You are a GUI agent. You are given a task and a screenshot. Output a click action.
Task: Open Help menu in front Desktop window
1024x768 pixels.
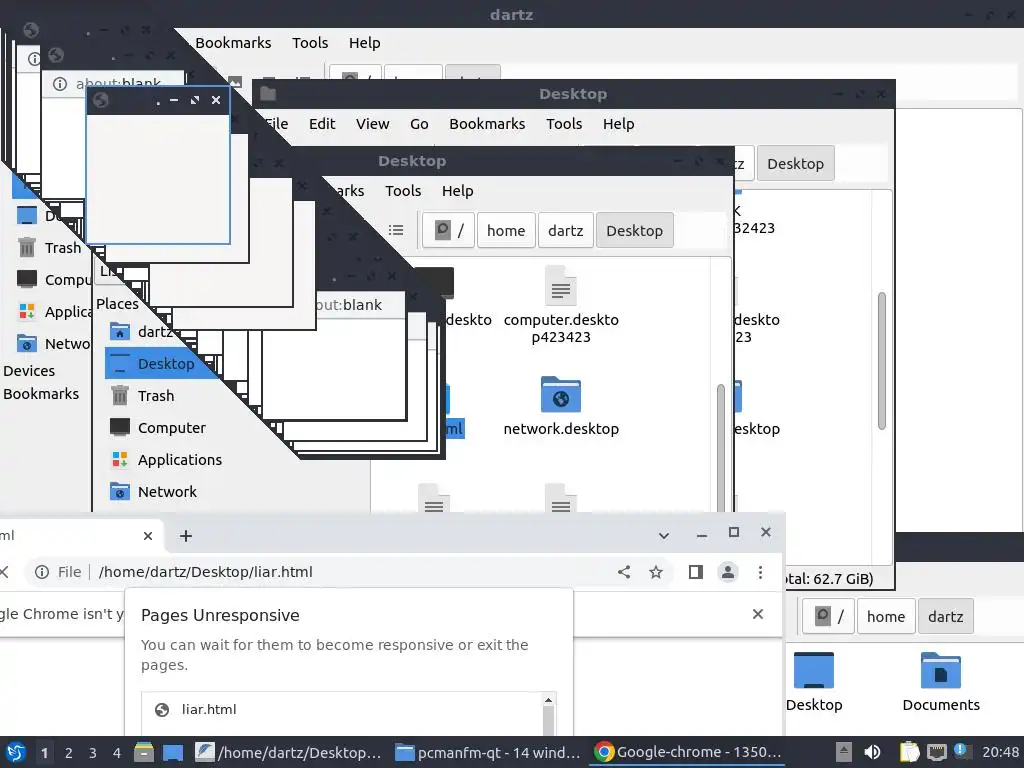pos(457,191)
